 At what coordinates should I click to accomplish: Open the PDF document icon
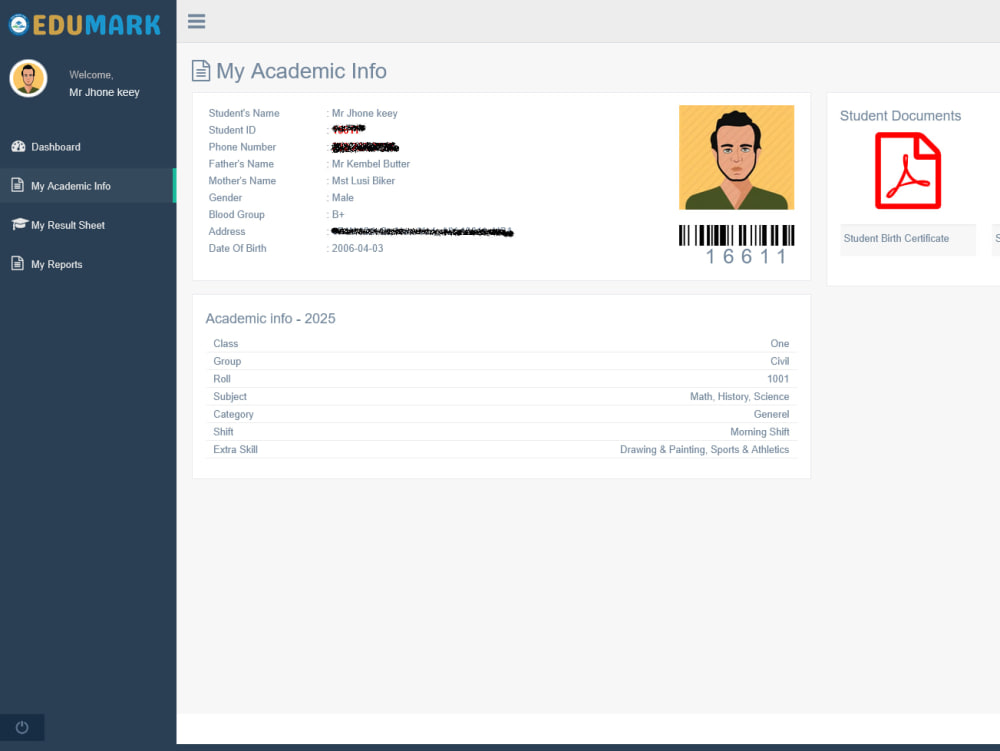[x=908, y=170]
